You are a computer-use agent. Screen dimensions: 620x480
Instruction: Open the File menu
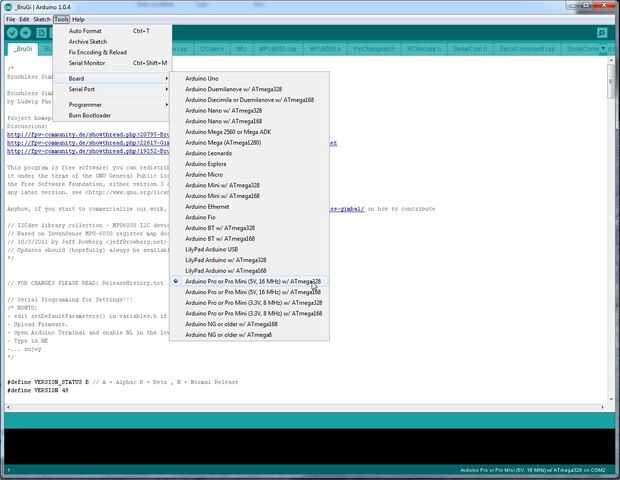[x=11, y=19]
